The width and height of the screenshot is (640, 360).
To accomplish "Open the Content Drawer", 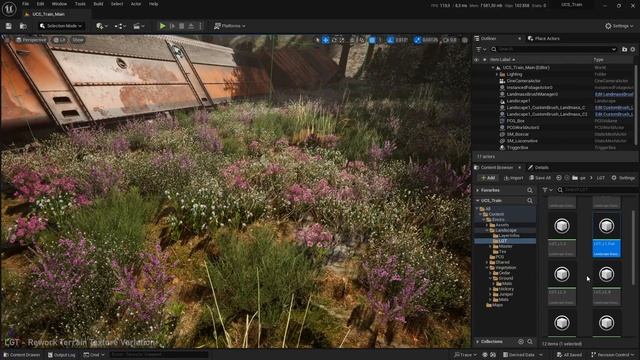I will click(22, 355).
